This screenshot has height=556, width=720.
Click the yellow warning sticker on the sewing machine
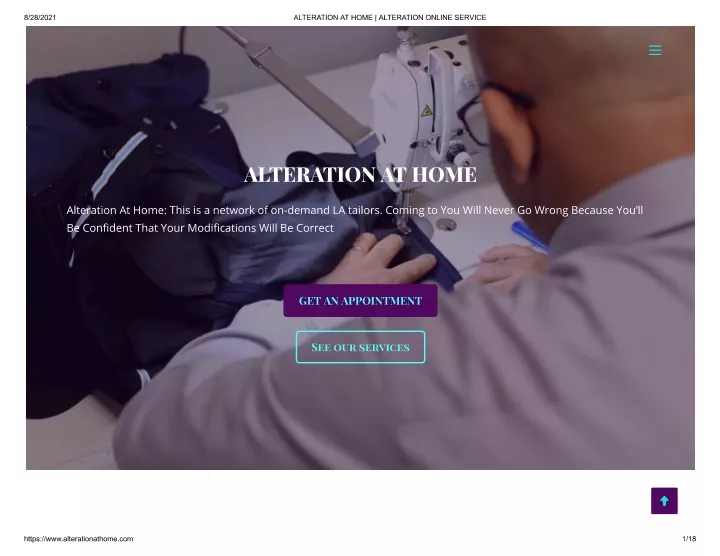point(426,111)
